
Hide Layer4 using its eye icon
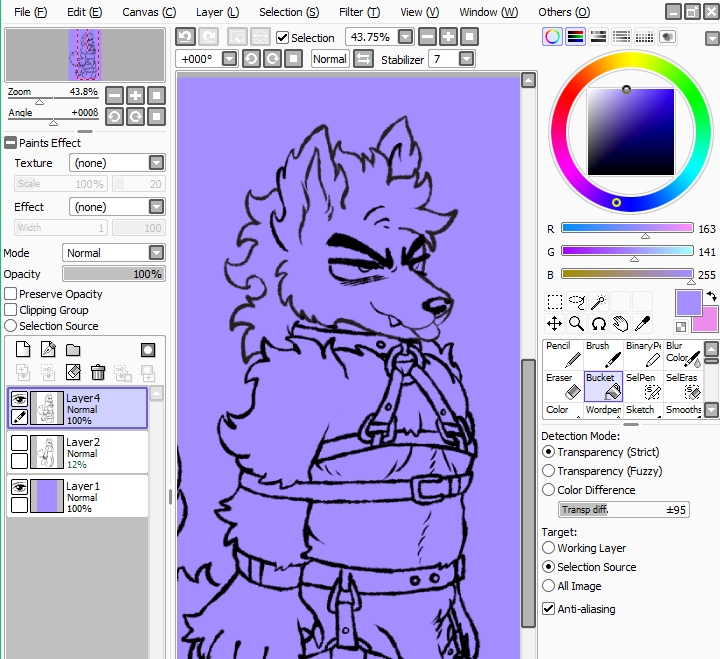(19, 398)
